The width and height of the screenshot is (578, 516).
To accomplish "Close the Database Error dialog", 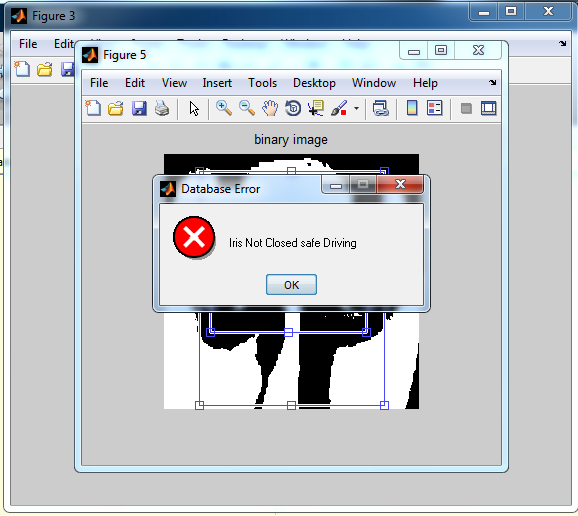I will click(400, 184).
